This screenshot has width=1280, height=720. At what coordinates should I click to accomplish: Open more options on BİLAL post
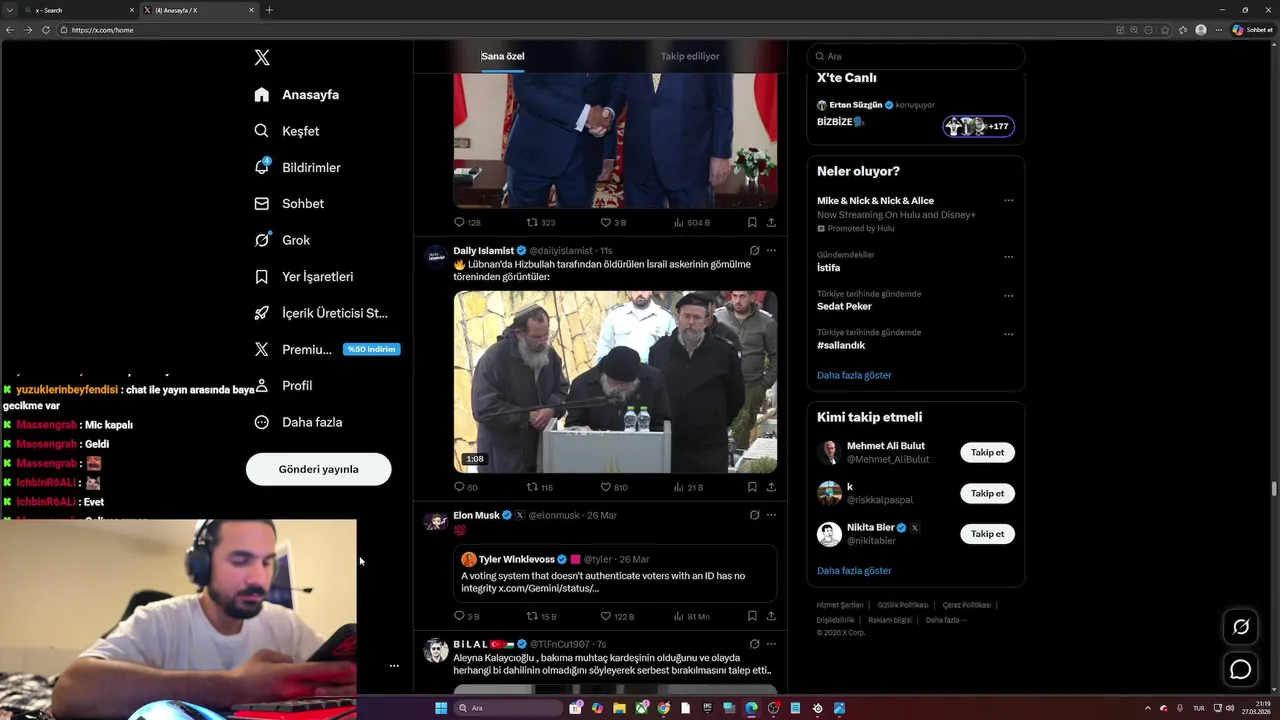pos(771,644)
